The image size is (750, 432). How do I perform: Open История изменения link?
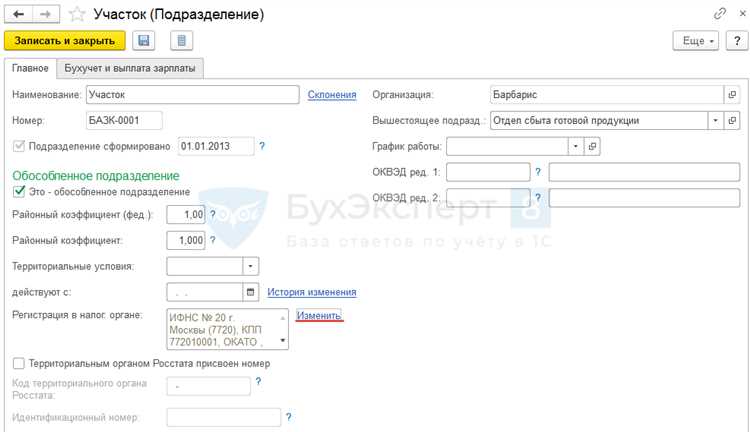tap(312, 292)
